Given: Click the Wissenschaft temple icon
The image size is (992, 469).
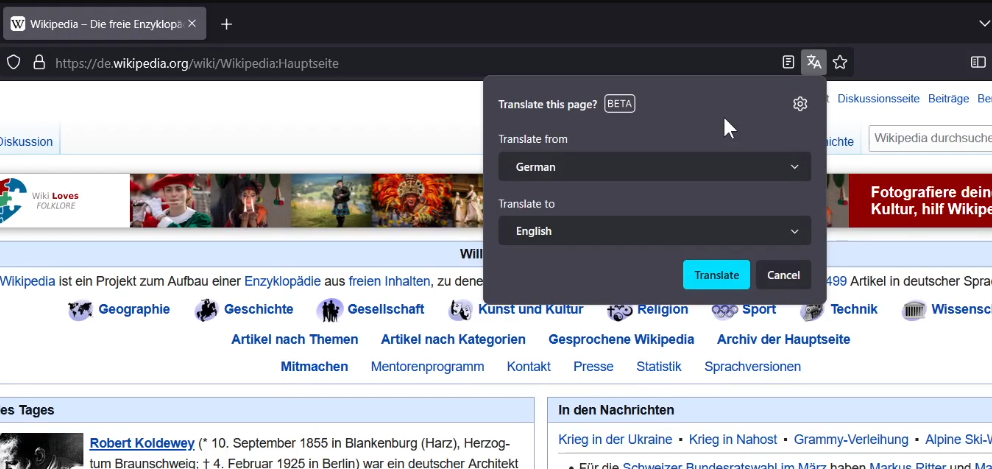Looking at the screenshot, I should pyautogui.click(x=914, y=310).
